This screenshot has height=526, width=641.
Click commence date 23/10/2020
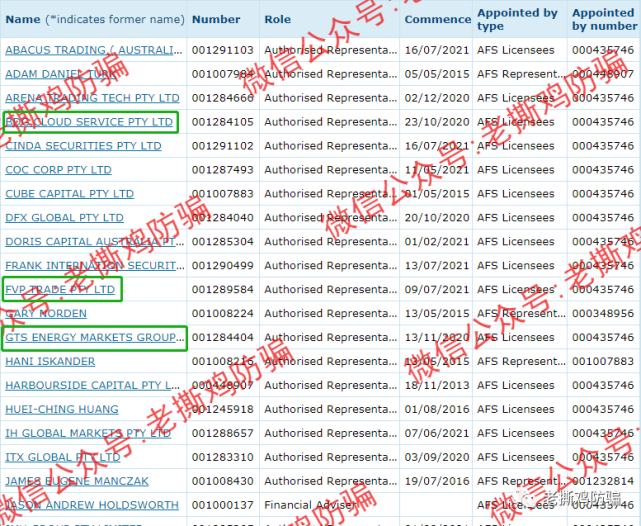click(x=437, y=122)
